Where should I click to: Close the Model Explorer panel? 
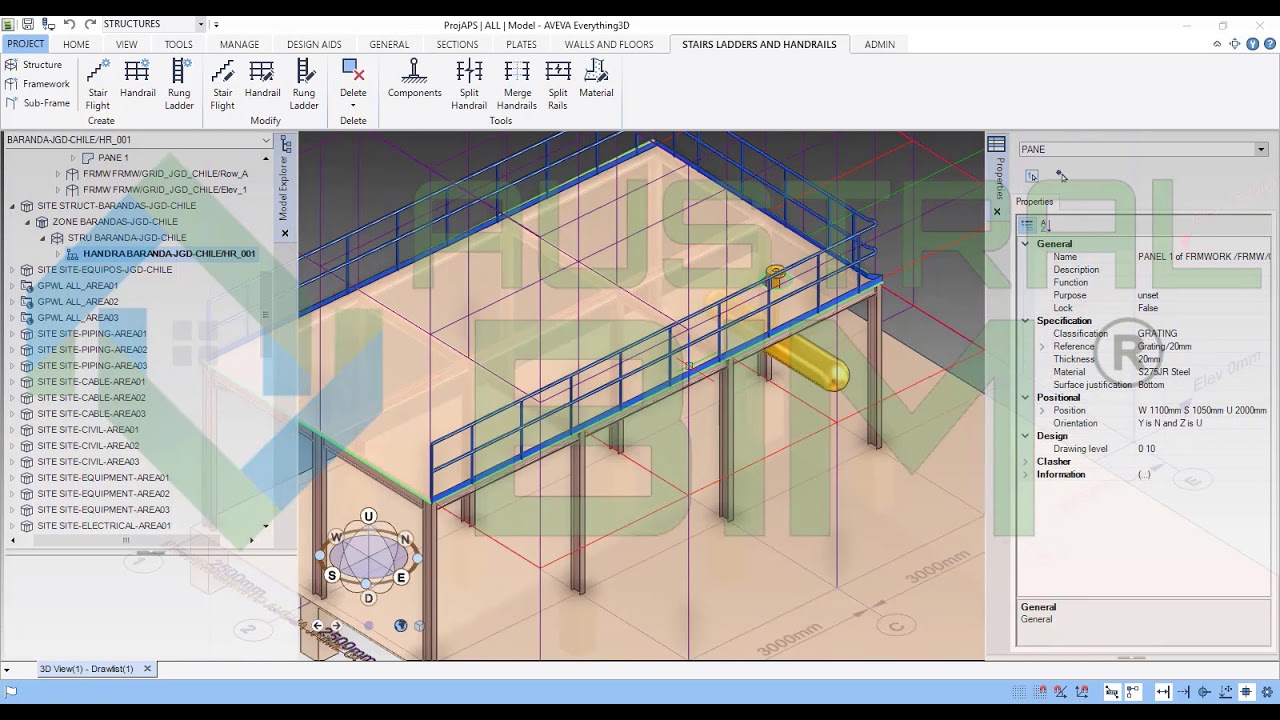pyautogui.click(x=285, y=233)
